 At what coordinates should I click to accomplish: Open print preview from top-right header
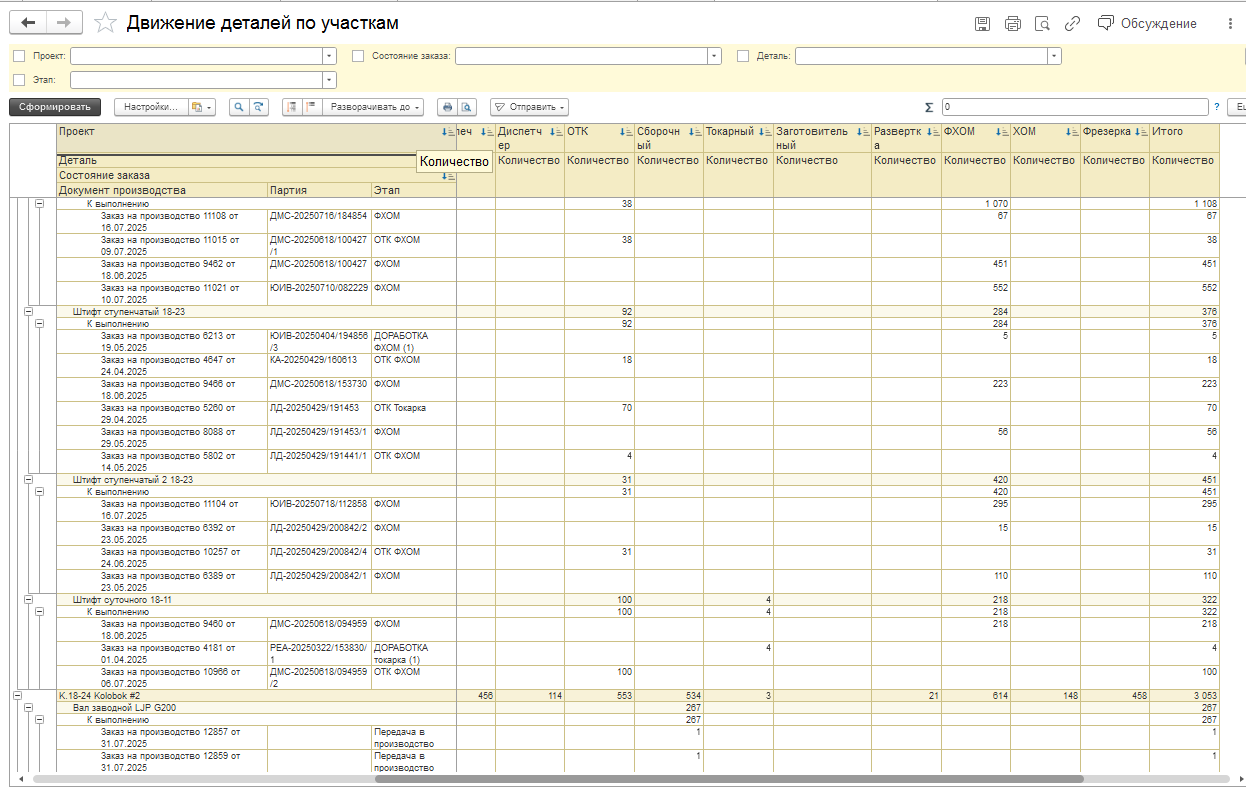(1042, 24)
